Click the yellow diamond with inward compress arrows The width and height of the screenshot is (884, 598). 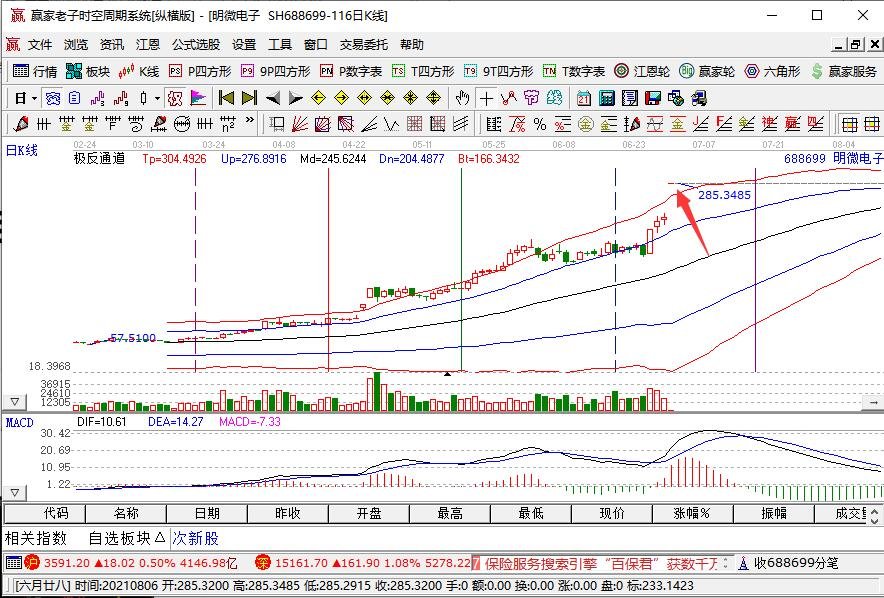coord(387,99)
